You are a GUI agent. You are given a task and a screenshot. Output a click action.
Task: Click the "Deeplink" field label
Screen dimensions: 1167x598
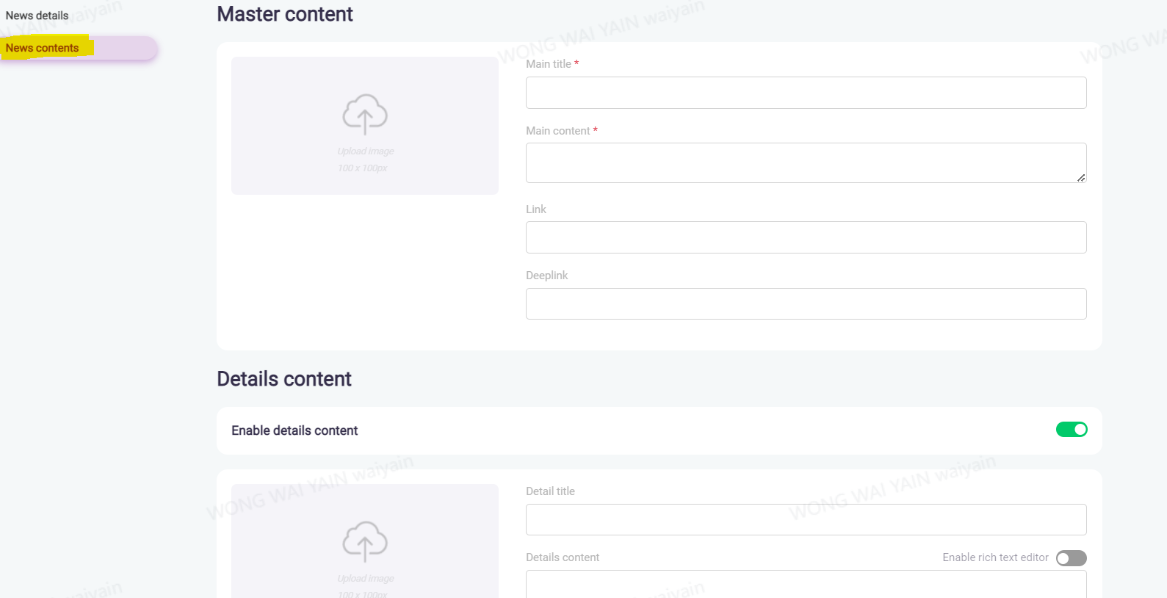[x=547, y=275]
